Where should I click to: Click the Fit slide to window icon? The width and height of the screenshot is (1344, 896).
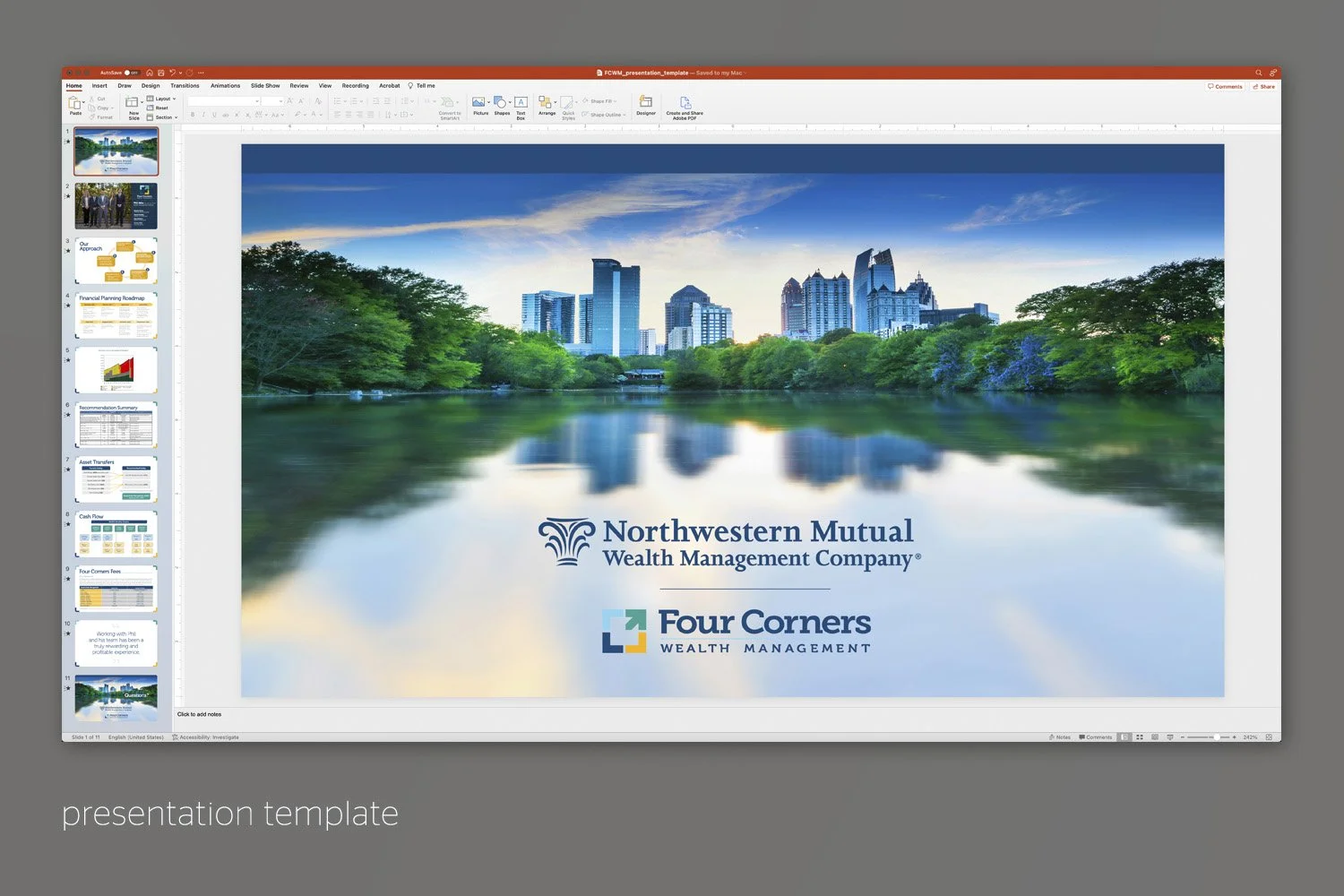point(1269,737)
